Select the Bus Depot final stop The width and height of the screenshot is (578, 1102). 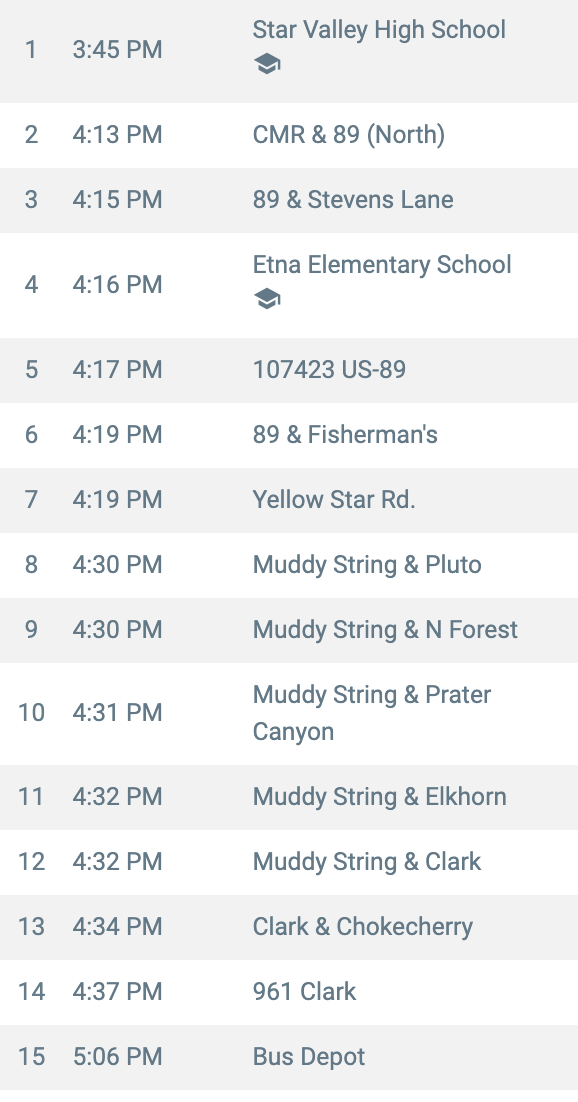[x=289, y=1057]
